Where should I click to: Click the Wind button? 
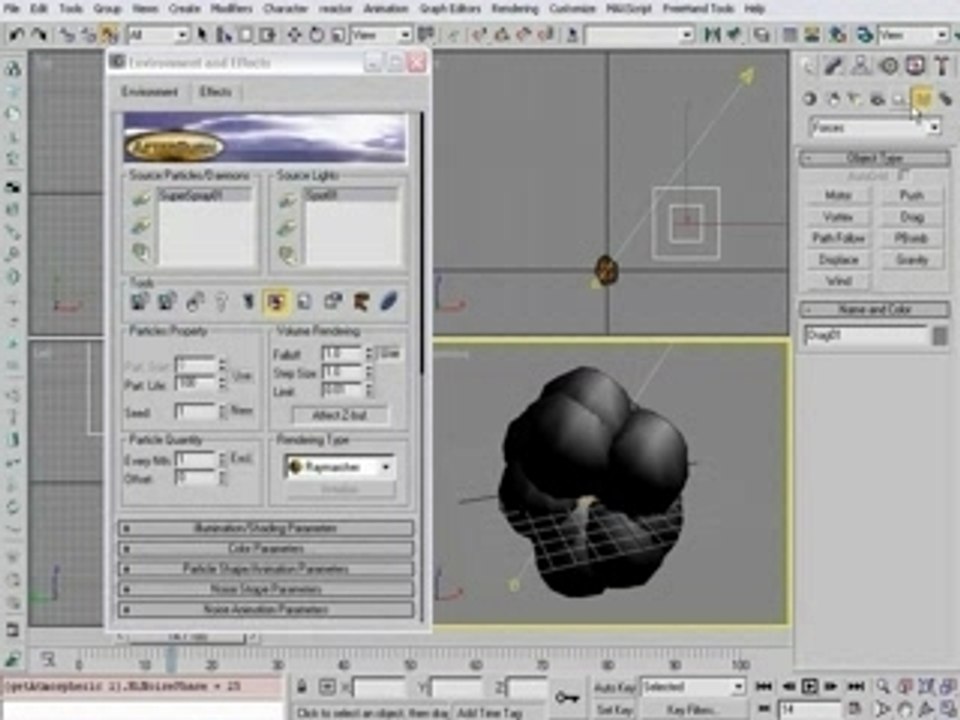pos(838,281)
